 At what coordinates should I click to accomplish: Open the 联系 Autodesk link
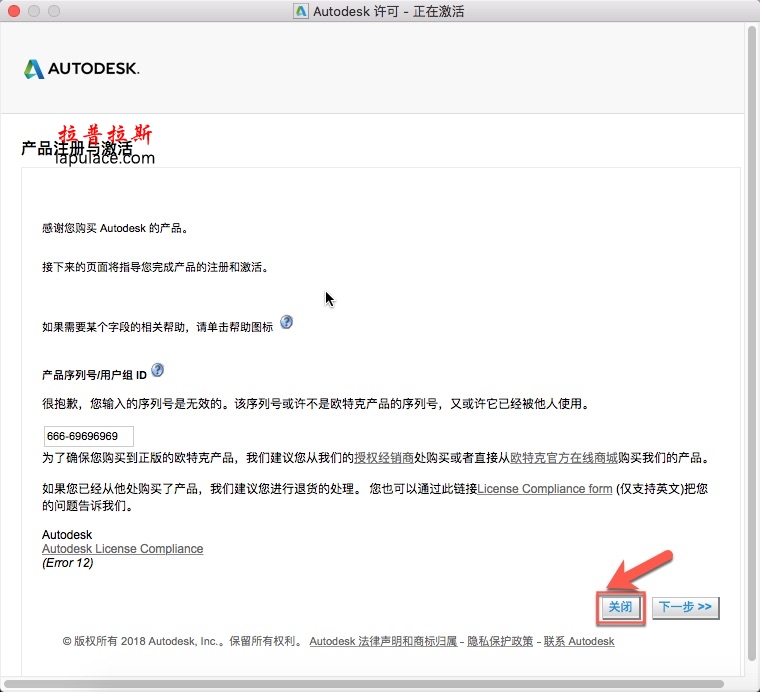pos(579,641)
